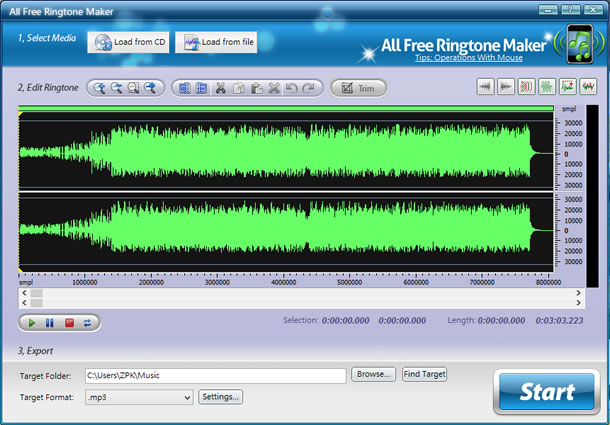Image resolution: width=610 pixels, height=425 pixels.
Task: Click the redo arrow icon
Action: click(309, 88)
